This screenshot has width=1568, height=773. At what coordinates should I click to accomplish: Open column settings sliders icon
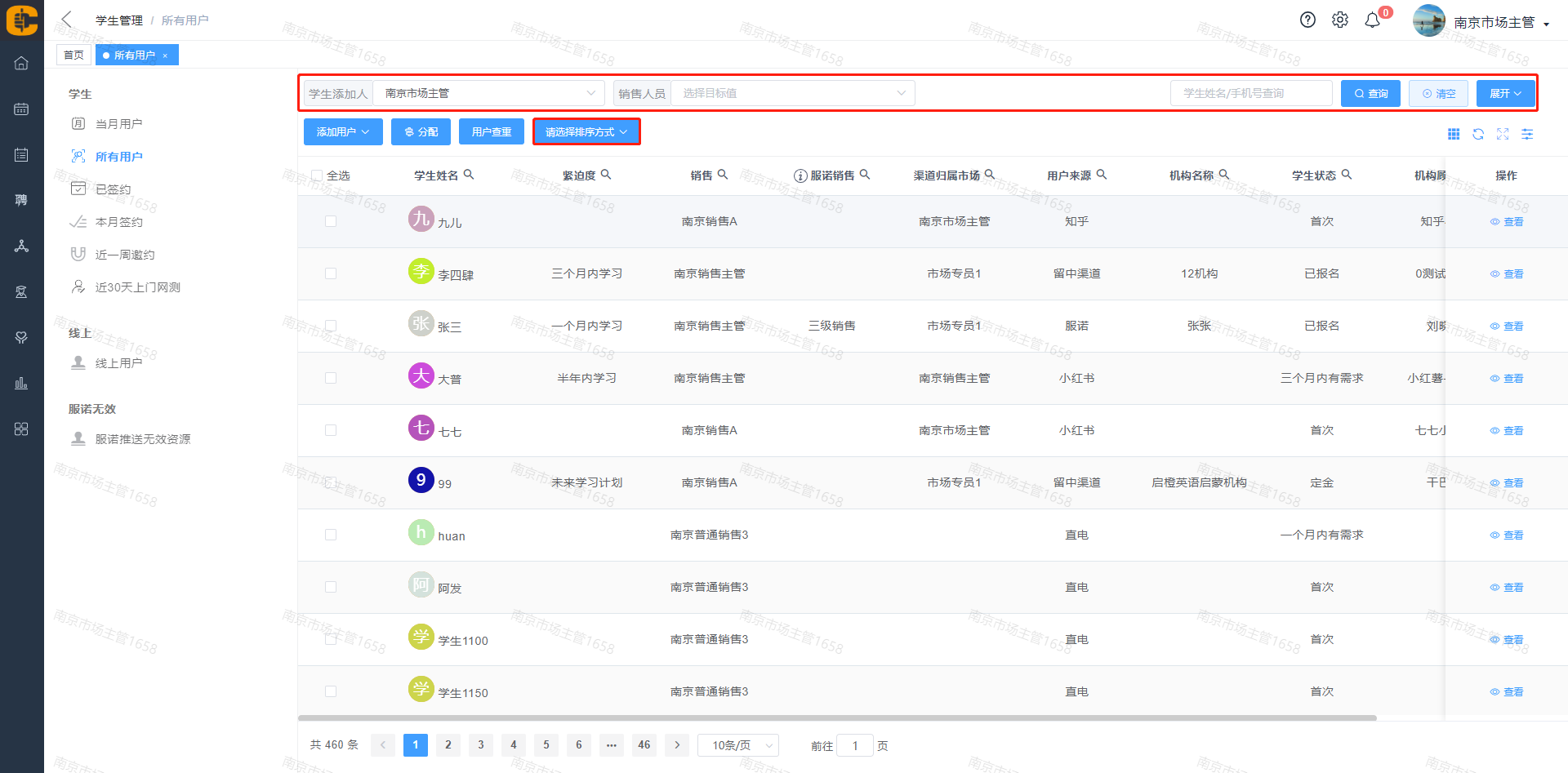(x=1527, y=134)
